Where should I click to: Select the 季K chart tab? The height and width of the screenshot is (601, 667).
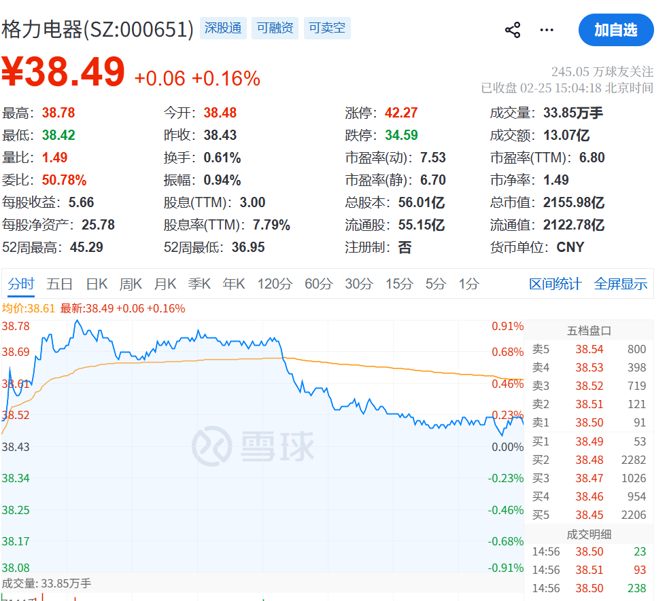coord(200,284)
